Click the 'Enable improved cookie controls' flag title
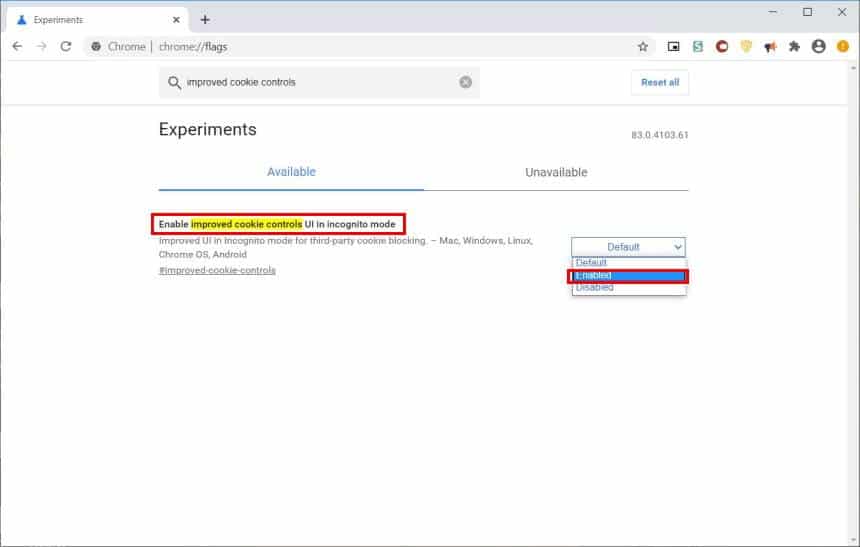This screenshot has height=547, width=860. (277, 224)
